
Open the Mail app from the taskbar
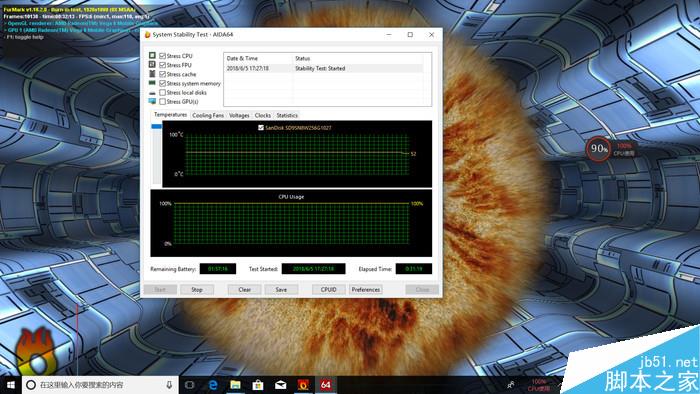[280, 385]
